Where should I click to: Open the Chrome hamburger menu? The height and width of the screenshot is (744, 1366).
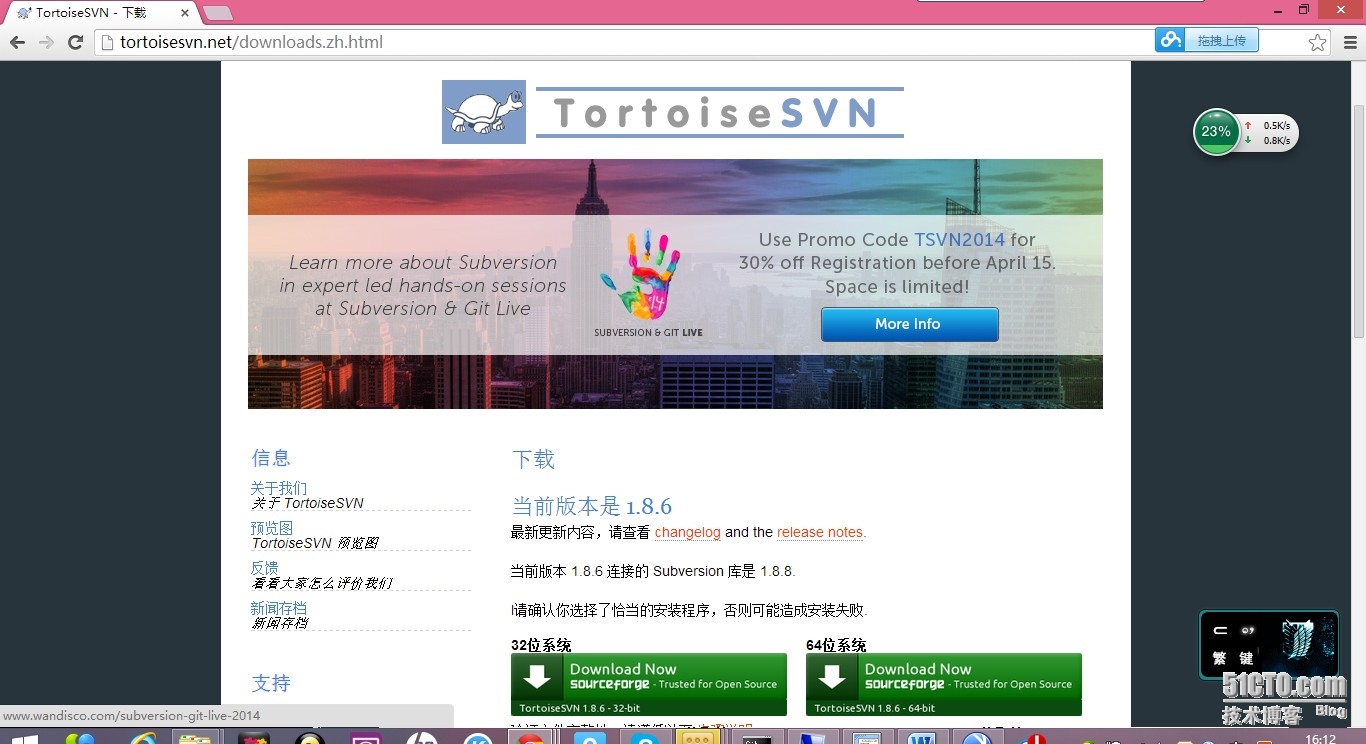click(1350, 42)
